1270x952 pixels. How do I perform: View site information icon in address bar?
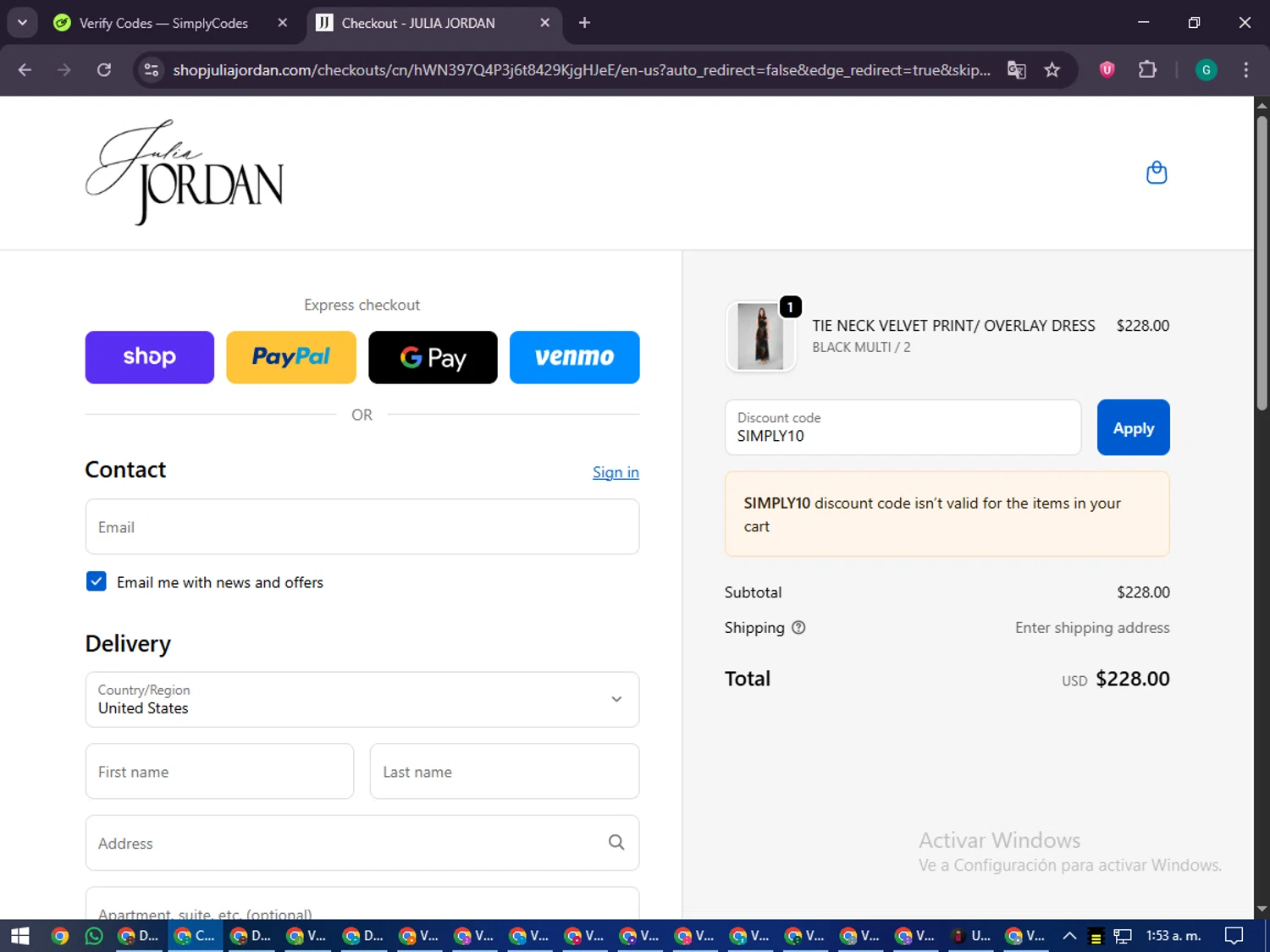click(x=152, y=70)
